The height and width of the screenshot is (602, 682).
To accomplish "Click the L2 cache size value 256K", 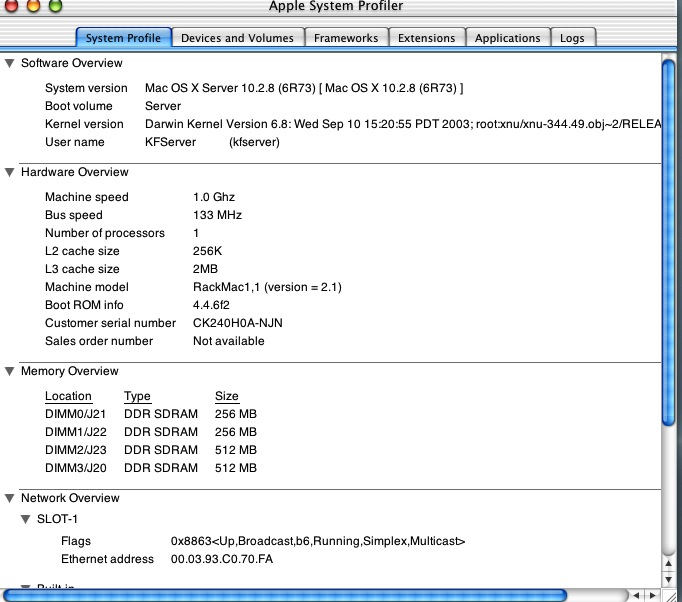I will click(207, 251).
